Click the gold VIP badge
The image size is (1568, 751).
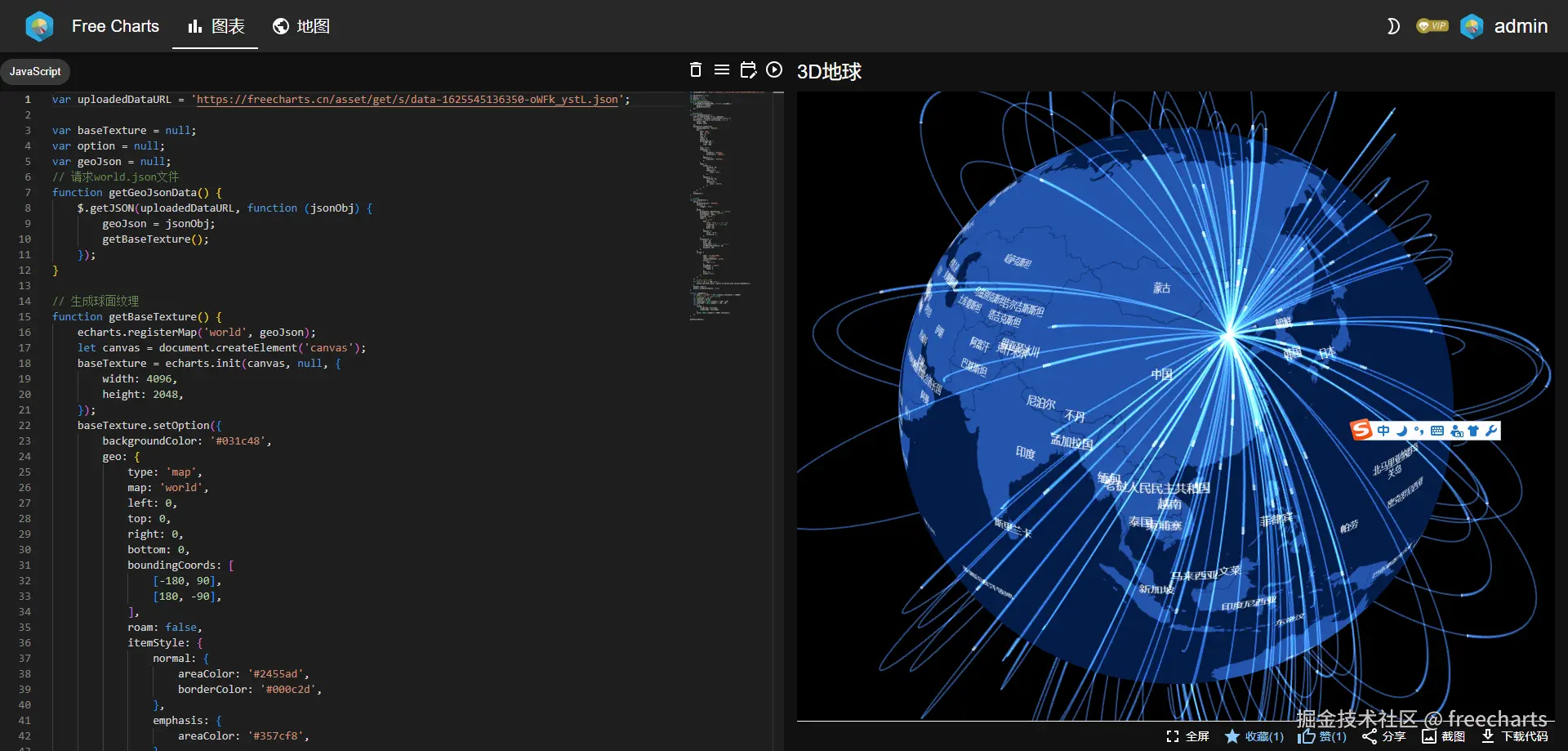(1432, 26)
